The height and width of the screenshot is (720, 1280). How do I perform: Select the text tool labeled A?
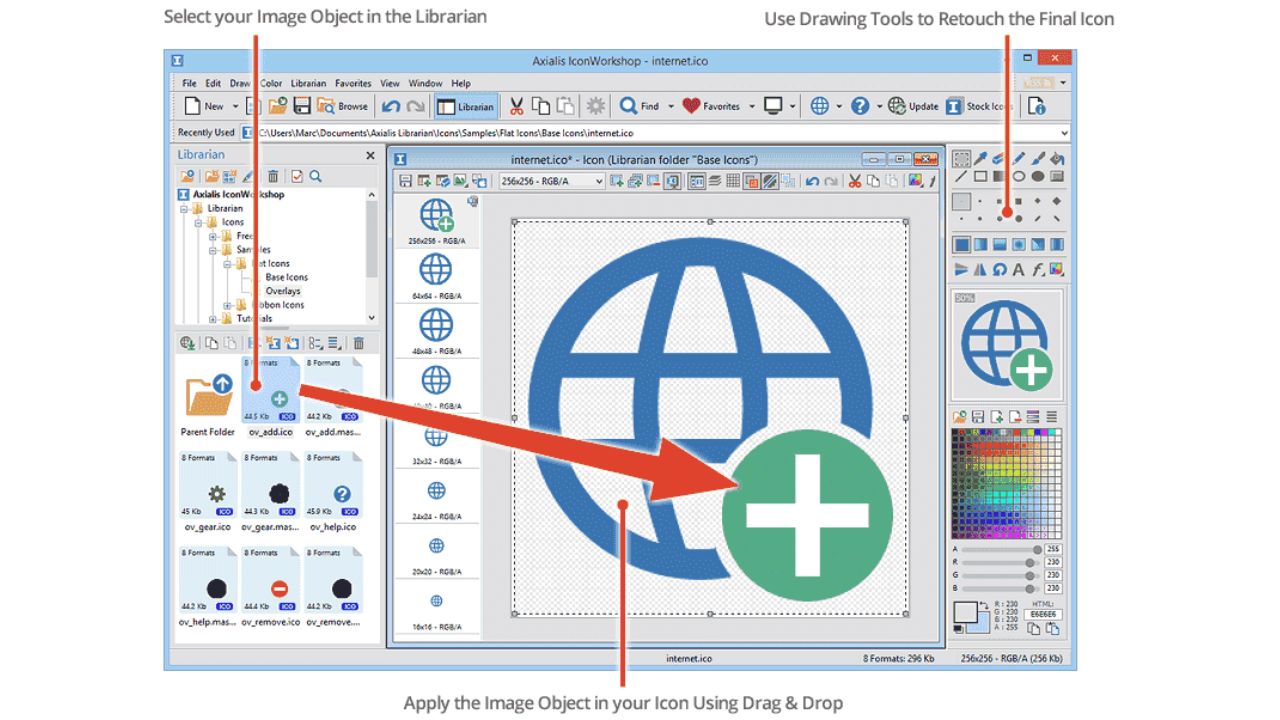(1018, 269)
